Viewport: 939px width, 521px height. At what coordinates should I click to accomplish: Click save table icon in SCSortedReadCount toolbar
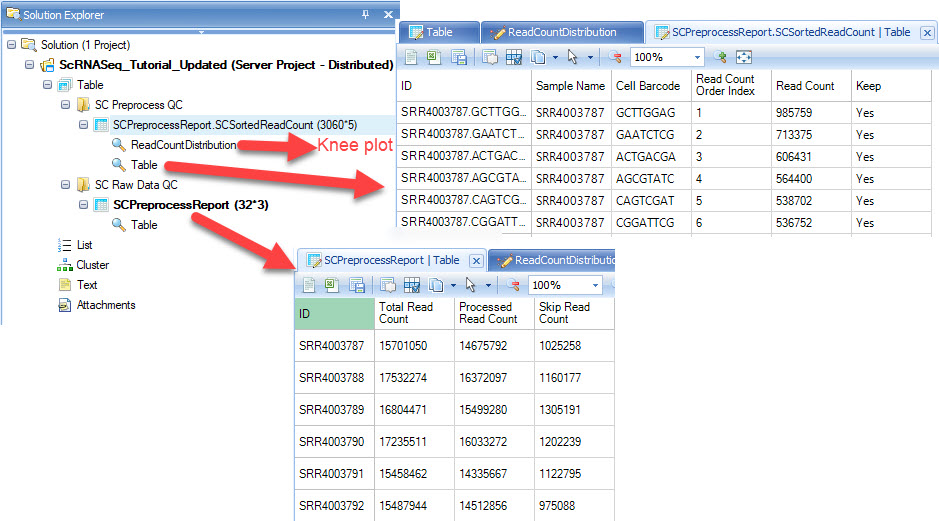(459, 57)
